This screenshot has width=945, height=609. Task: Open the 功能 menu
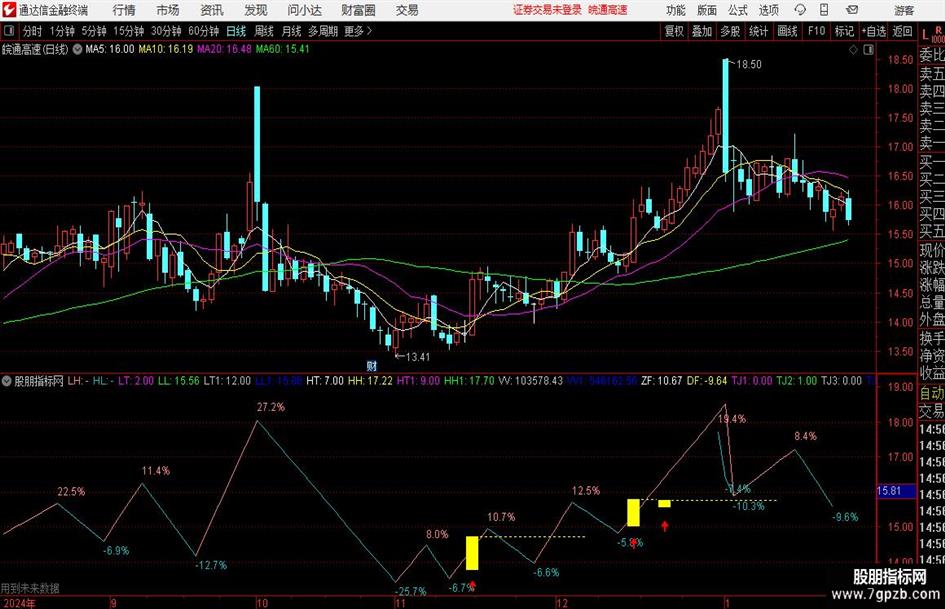[x=676, y=10]
